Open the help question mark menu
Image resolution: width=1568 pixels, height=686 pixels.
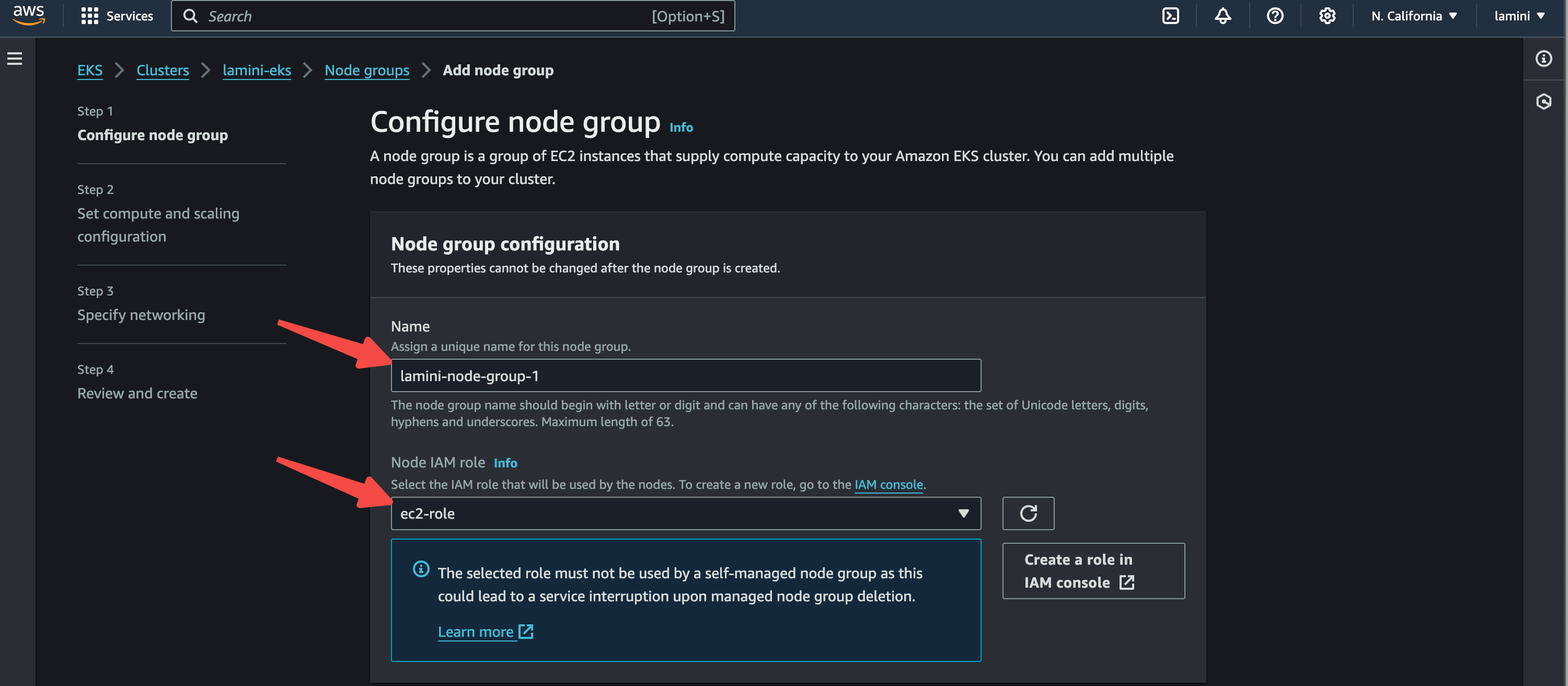click(x=1275, y=16)
